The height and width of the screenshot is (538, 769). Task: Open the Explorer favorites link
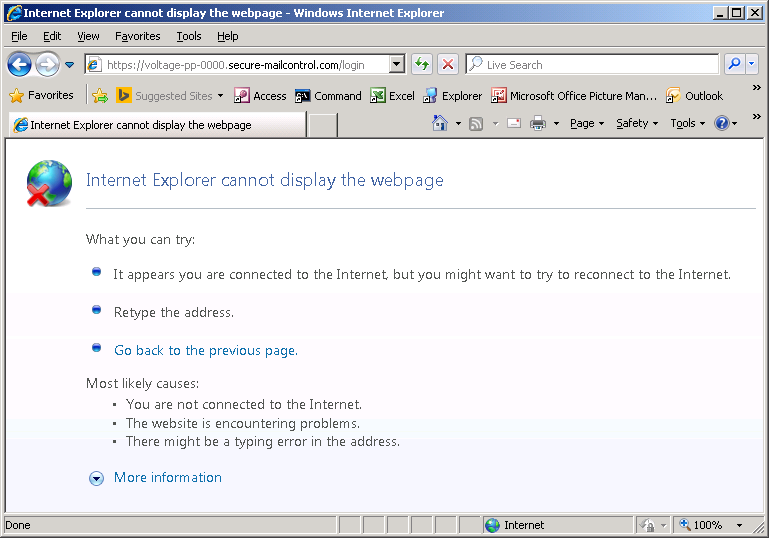[453, 96]
